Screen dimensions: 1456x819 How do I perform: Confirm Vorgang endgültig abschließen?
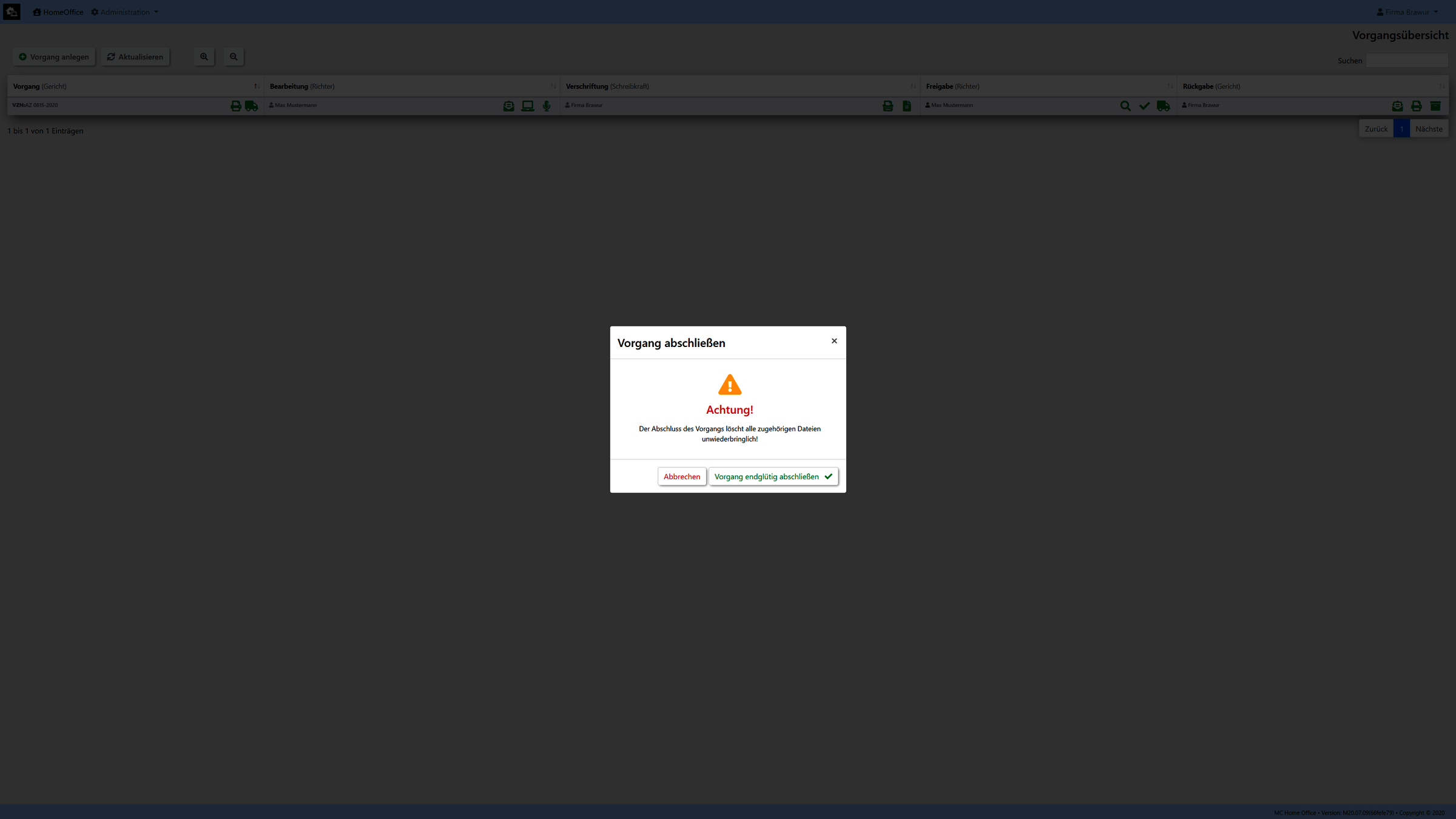pos(773,476)
